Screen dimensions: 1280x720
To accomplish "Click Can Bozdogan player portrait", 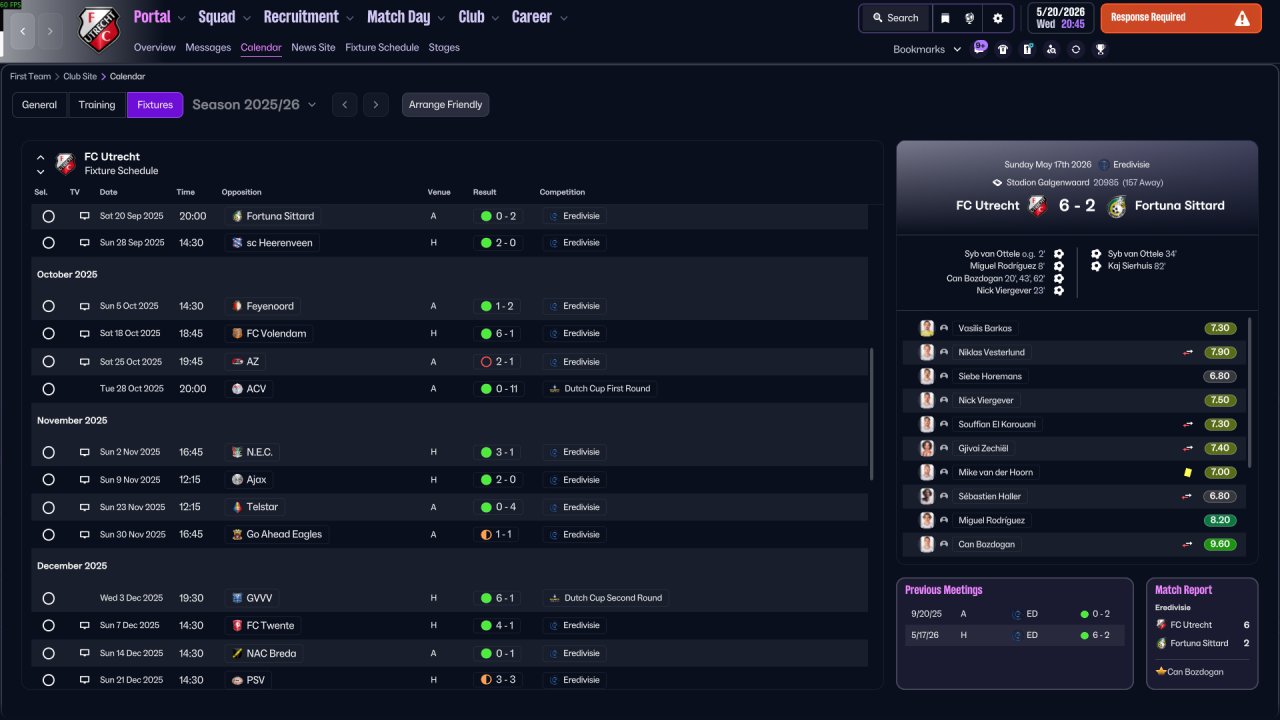I will tap(927, 544).
